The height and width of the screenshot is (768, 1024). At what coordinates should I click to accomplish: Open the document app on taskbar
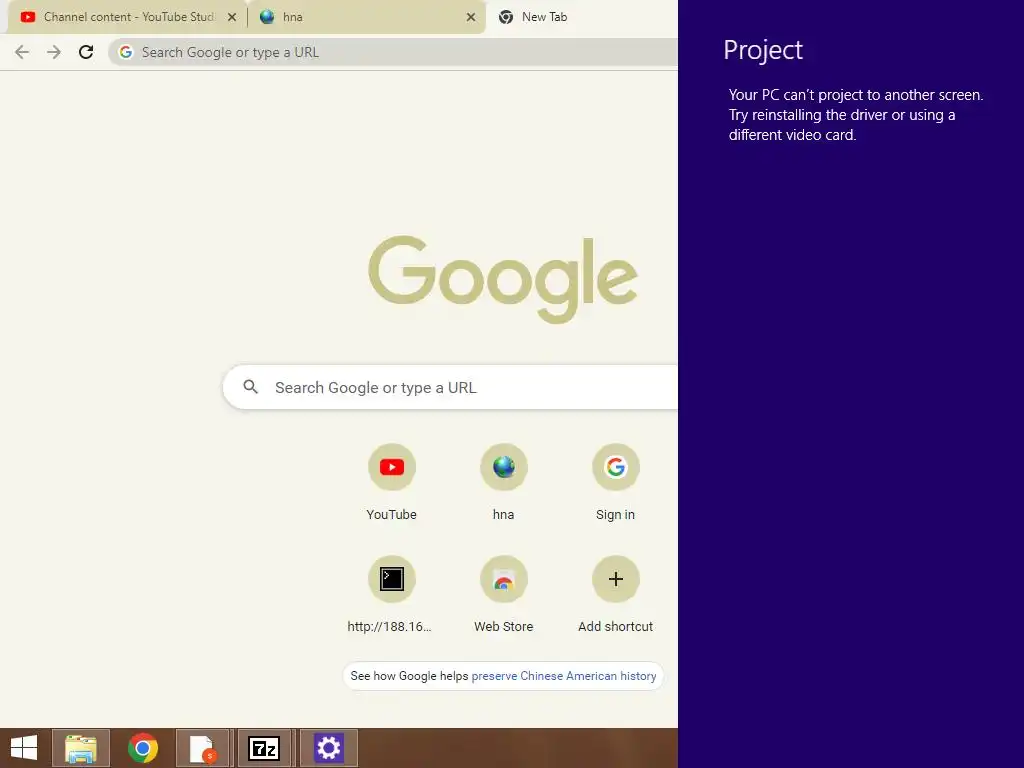[x=202, y=748]
